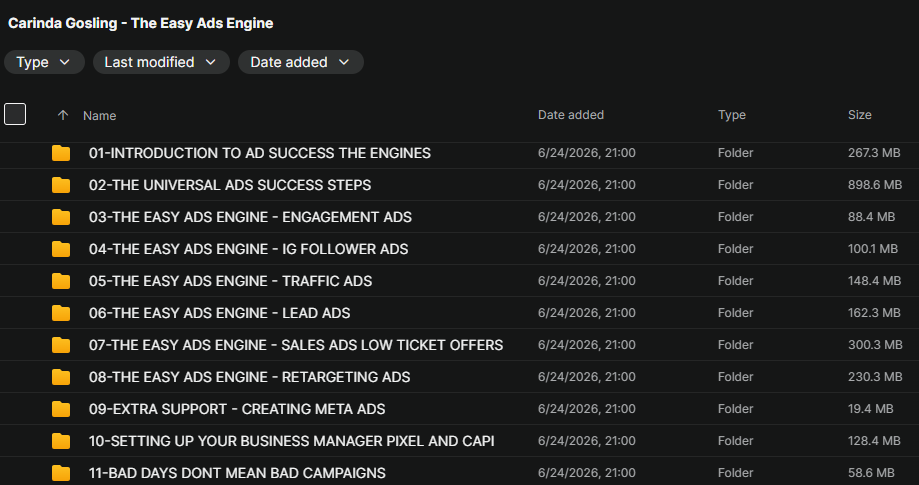Open the Date added filter dropdown

click(301, 62)
